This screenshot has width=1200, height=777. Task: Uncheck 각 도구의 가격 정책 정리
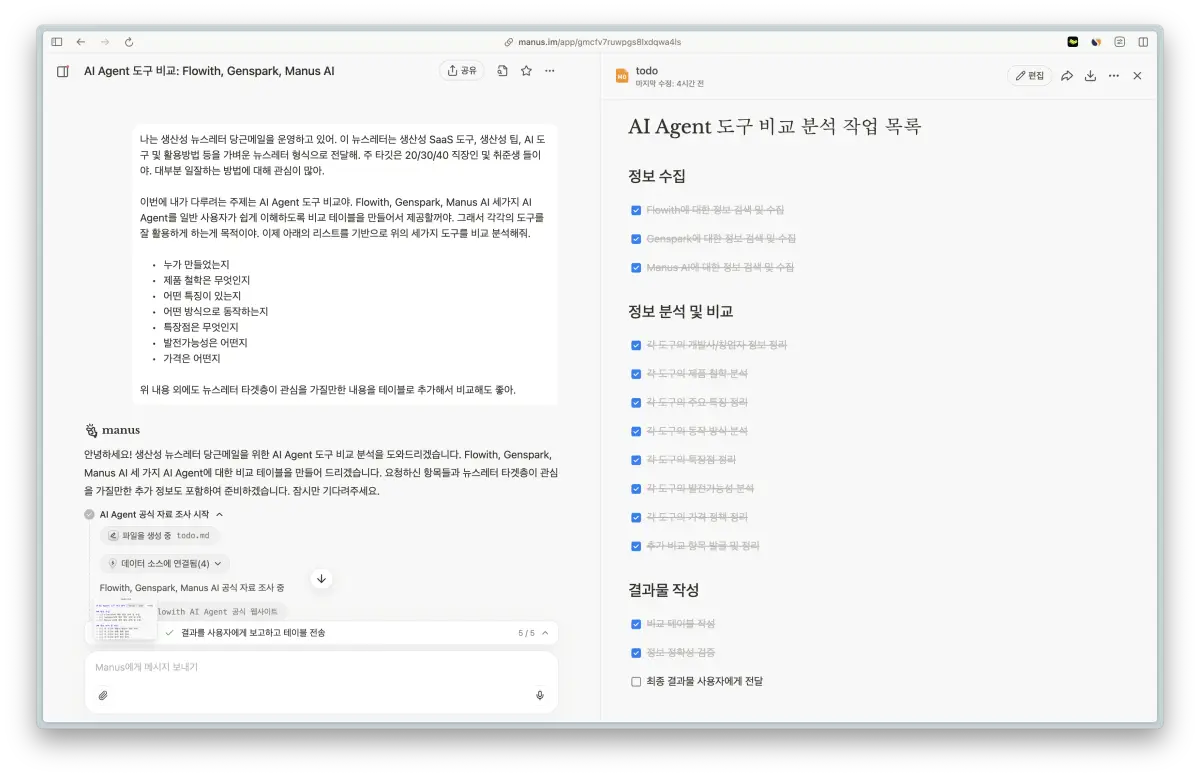[x=636, y=518]
